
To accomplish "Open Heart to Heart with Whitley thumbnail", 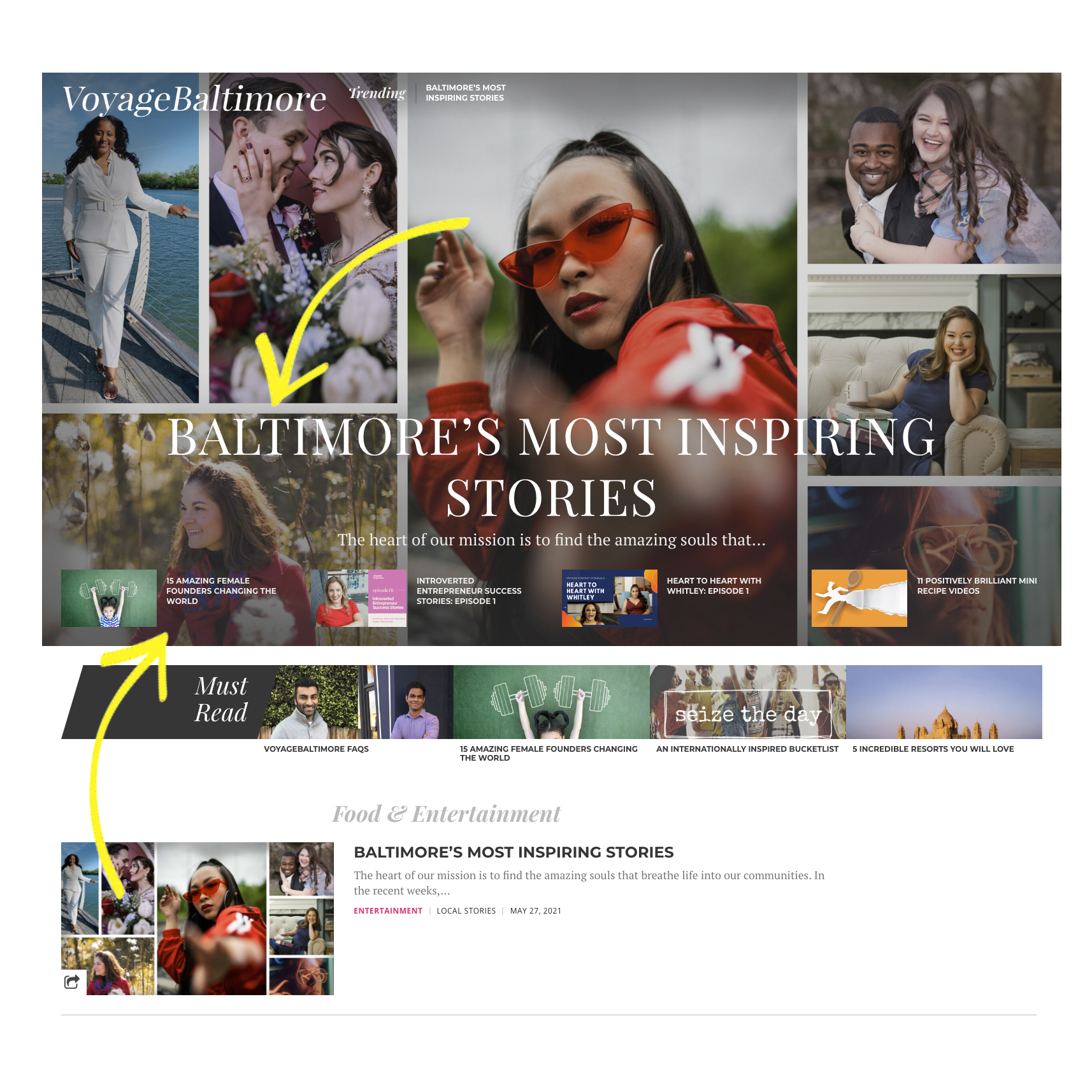I will (609, 598).
